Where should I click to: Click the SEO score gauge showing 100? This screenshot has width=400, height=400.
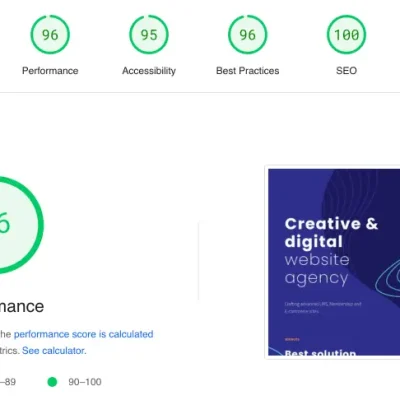point(346,34)
